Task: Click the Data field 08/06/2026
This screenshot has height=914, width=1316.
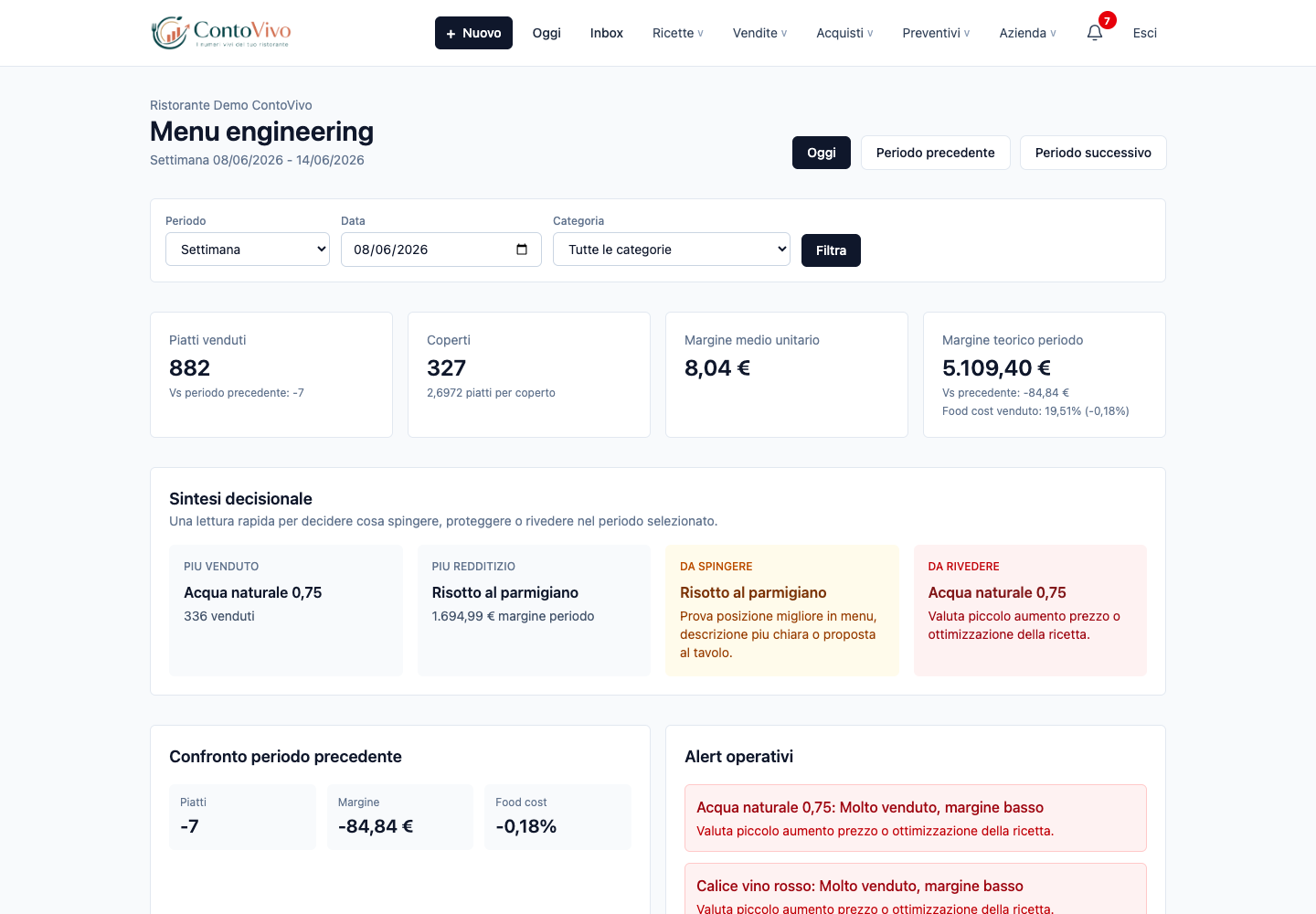Action: tap(441, 250)
